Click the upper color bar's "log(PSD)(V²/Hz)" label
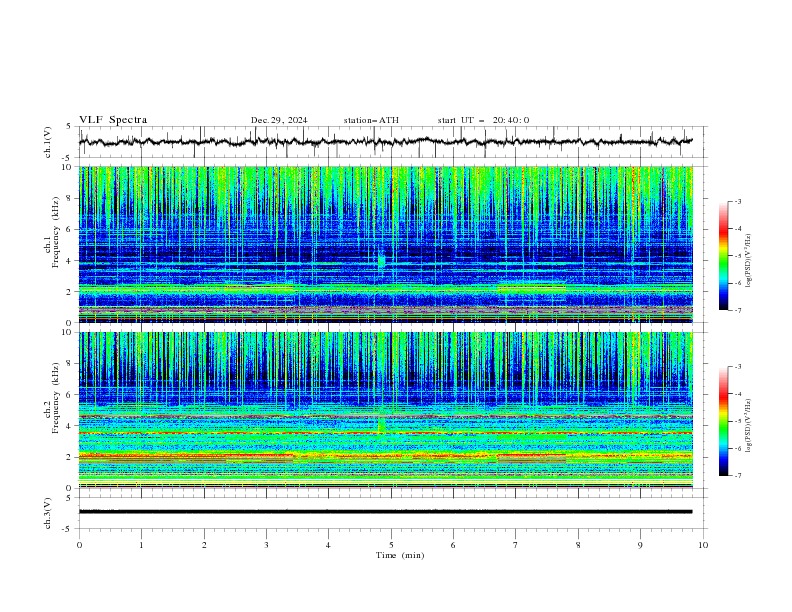The width and height of the screenshot is (792, 612). click(x=748, y=261)
